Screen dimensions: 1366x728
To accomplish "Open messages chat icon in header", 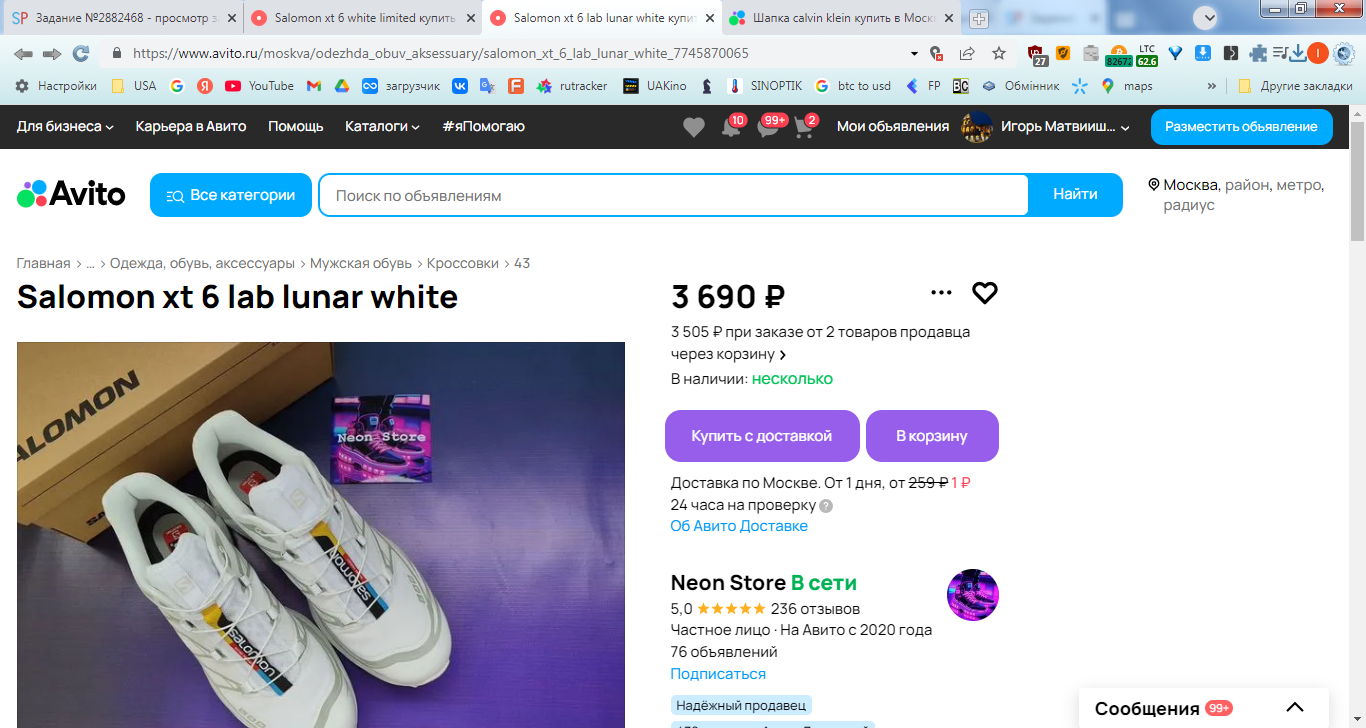I will (767, 127).
